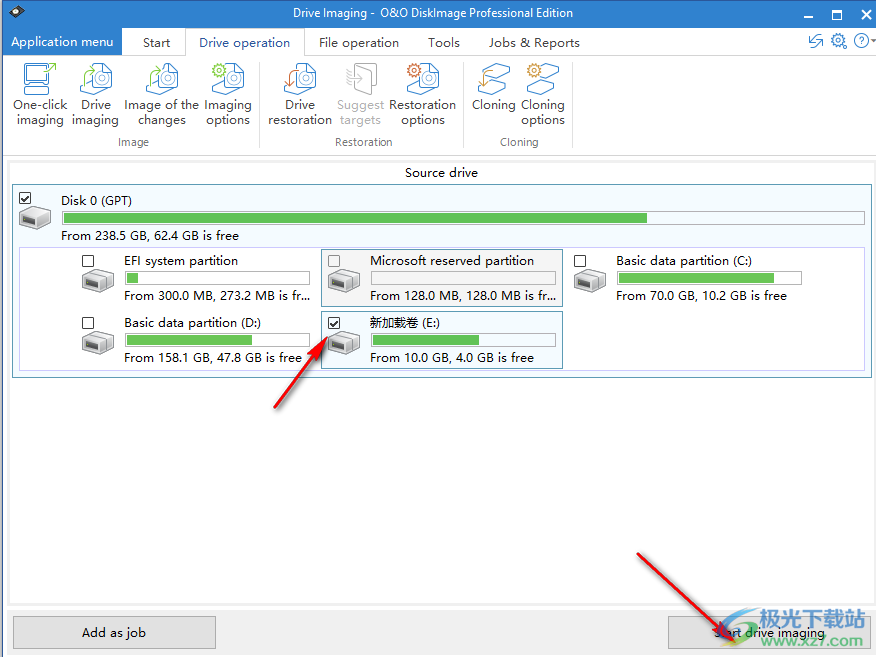Click the Disk 0 usage progress bar
This screenshot has height=657, width=876.
coord(463,218)
